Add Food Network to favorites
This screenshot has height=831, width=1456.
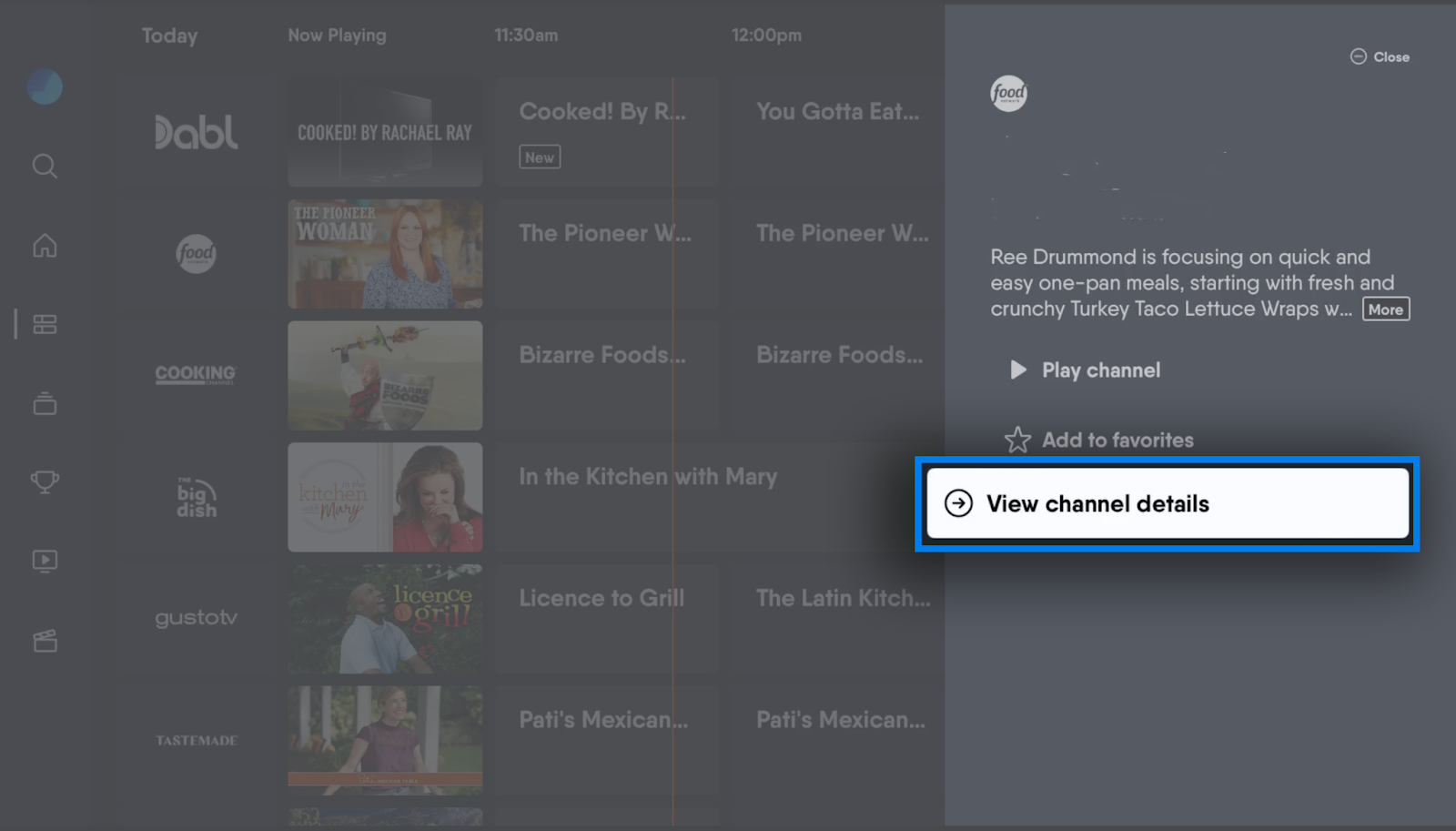click(x=1117, y=440)
